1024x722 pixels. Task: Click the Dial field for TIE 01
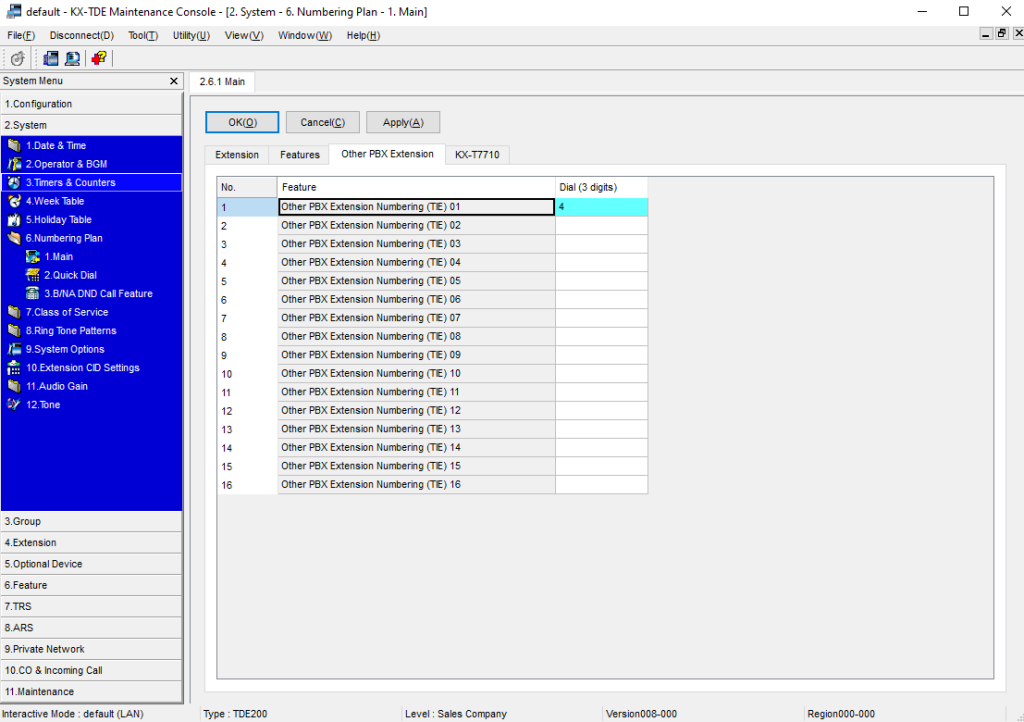[601, 207]
